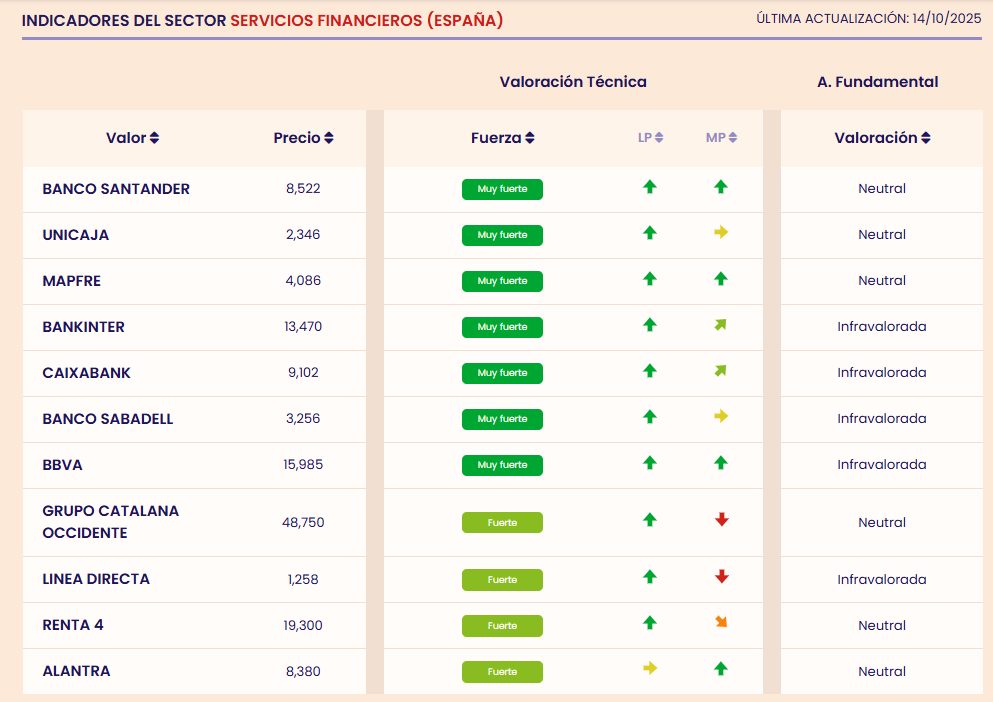Click Linea Directa MP red down arrow
This screenshot has width=993, height=702.
pyautogui.click(x=721, y=577)
